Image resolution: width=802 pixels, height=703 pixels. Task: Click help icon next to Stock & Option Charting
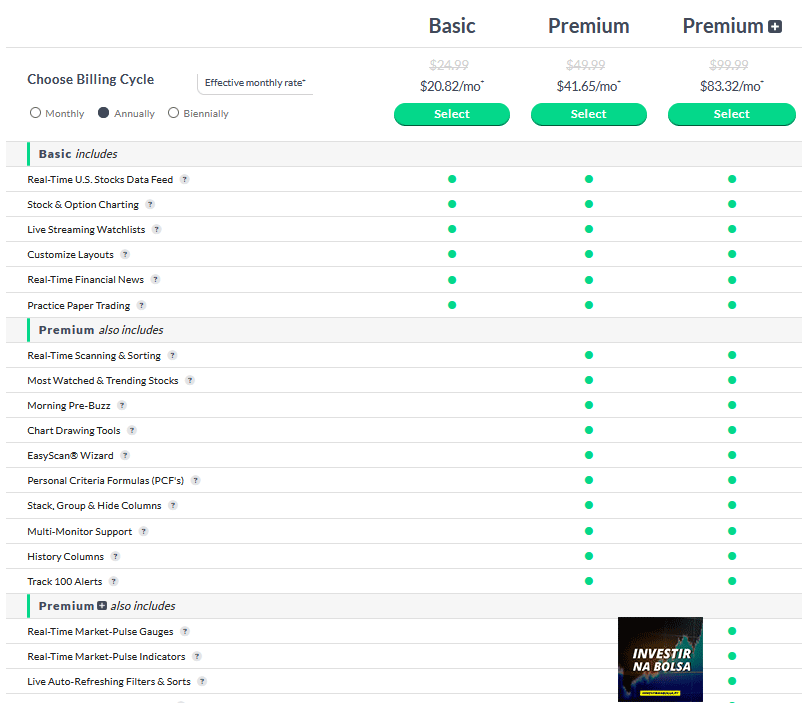tap(150, 205)
